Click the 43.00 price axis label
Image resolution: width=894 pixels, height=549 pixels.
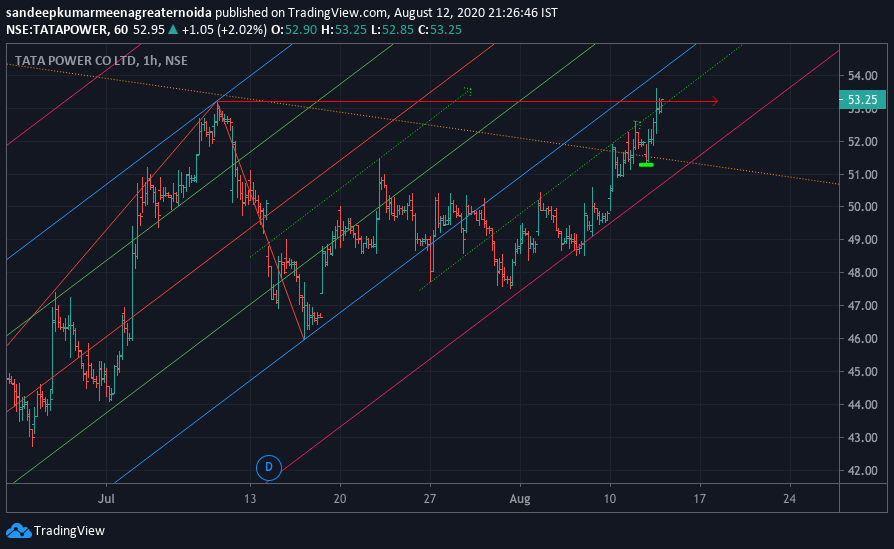point(863,438)
